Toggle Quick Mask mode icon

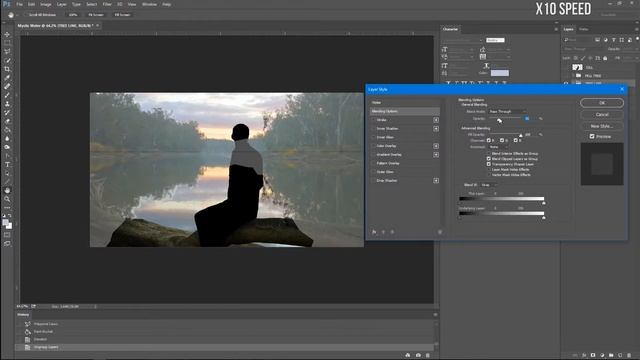[7, 235]
